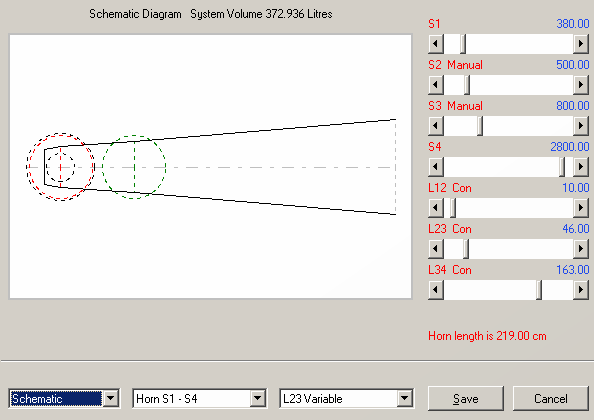Click the S4 slider thumb
594x420 pixels.
(x=562, y=167)
